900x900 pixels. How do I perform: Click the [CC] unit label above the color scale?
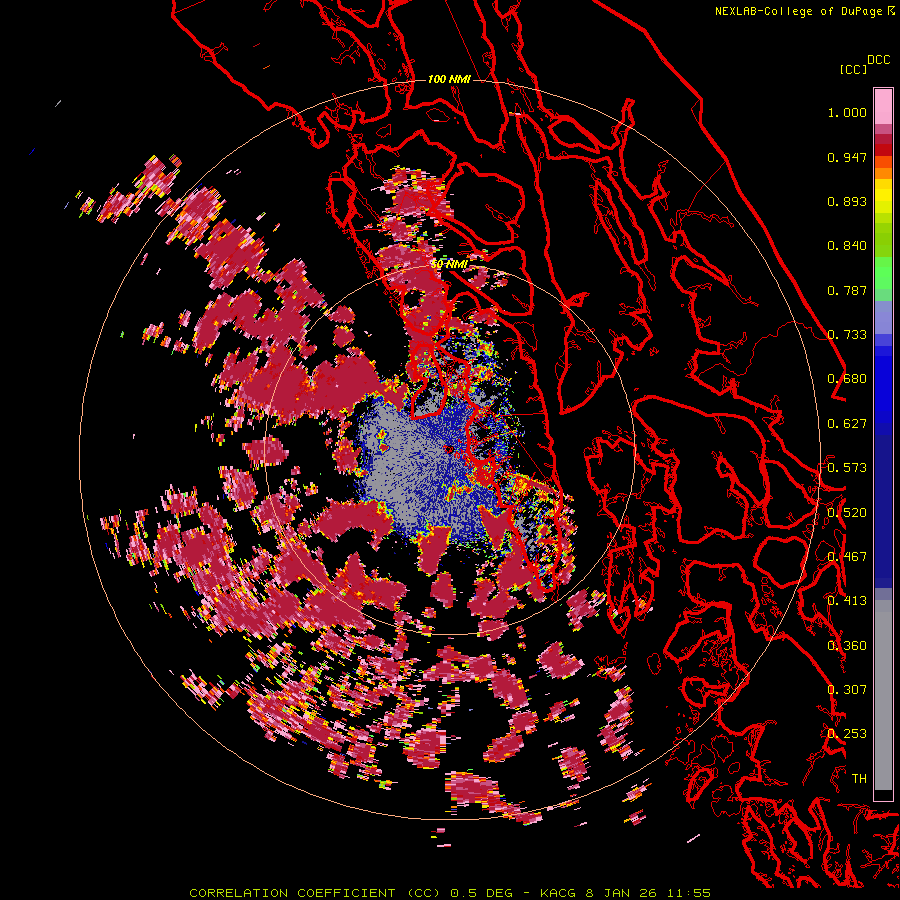(x=853, y=69)
